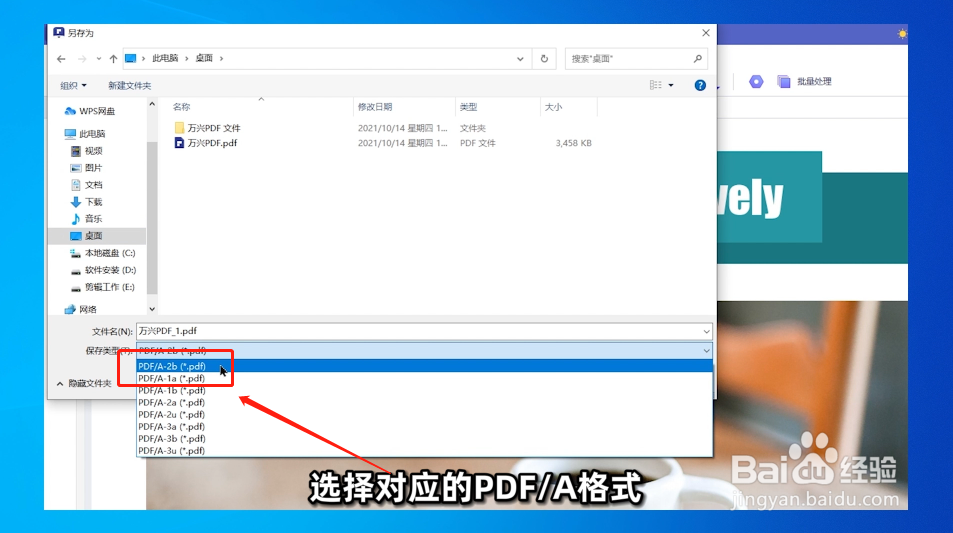This screenshot has width=953, height=533.
Task: Choose PDF/A-3u (*.pdf) option
Action: (424, 450)
